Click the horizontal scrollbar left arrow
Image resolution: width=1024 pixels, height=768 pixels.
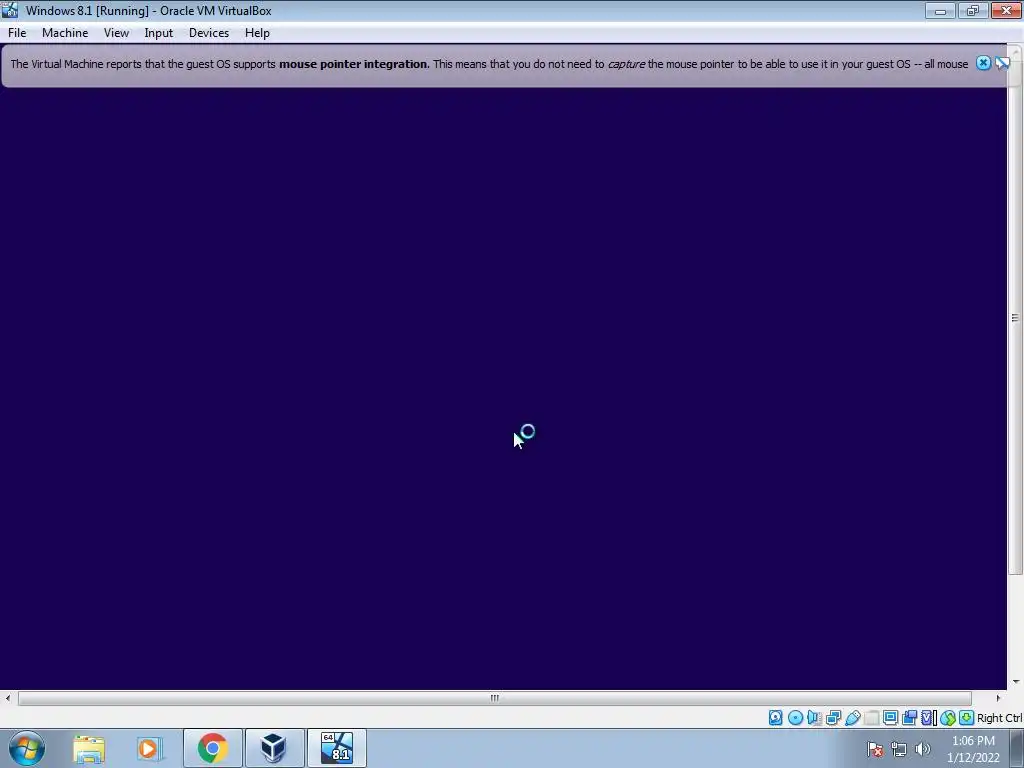click(8, 697)
